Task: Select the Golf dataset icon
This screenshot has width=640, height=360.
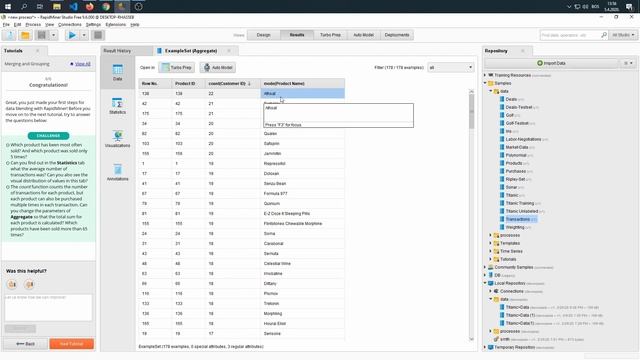Action: click(502, 115)
